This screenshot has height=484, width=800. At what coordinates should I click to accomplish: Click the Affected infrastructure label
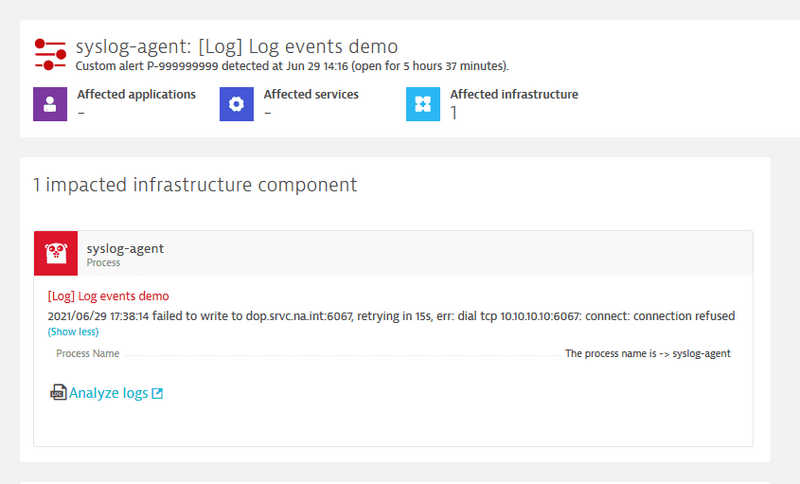(514, 95)
